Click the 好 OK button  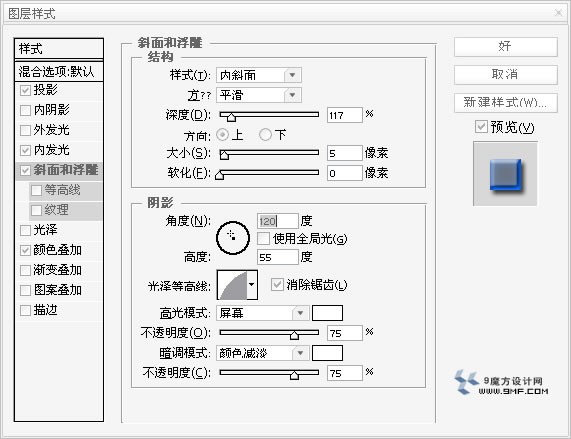coord(505,47)
